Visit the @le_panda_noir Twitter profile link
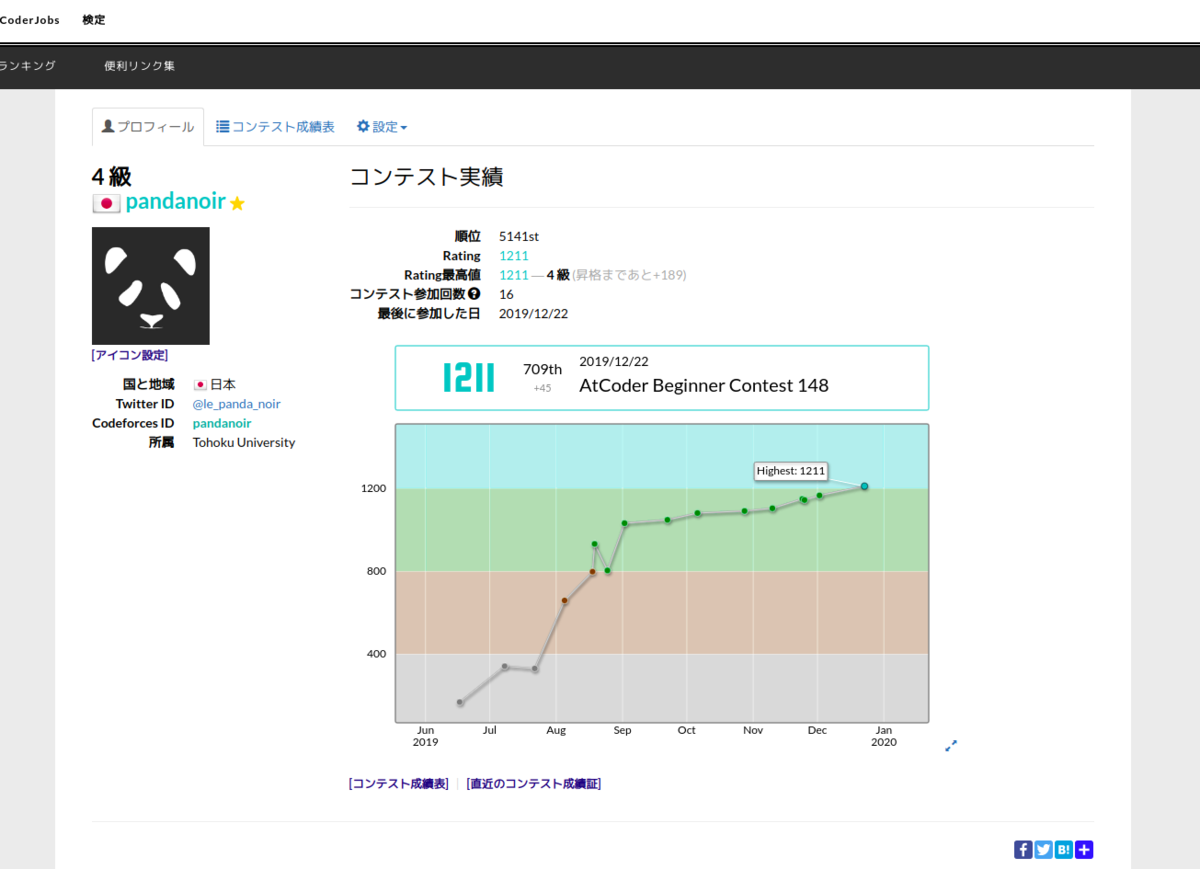The image size is (1200, 869). pyautogui.click(x=236, y=403)
